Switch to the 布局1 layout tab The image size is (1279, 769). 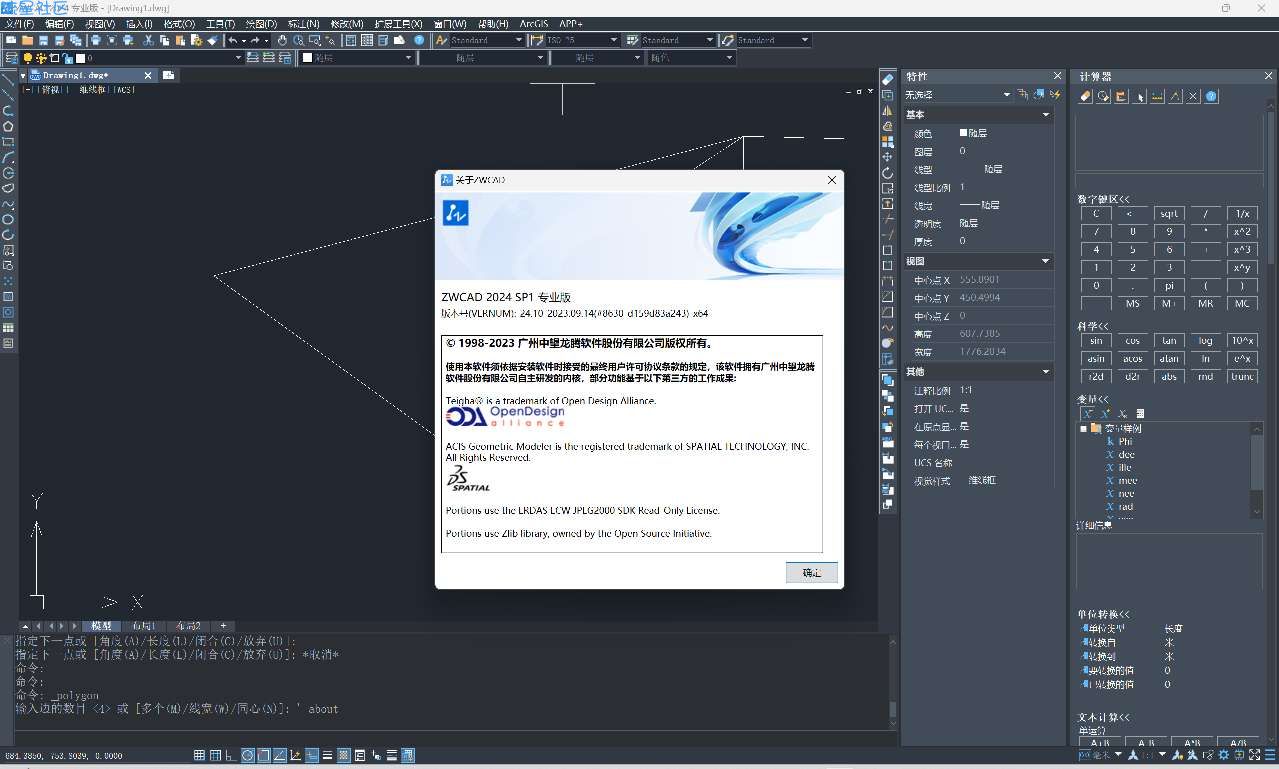click(142, 626)
